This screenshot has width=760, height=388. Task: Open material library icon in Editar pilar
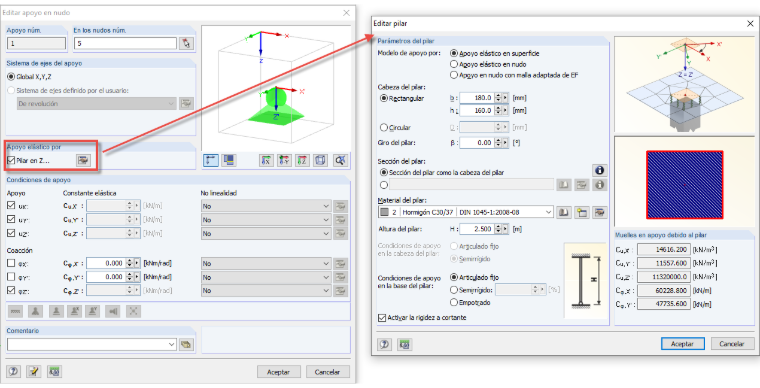(563, 212)
